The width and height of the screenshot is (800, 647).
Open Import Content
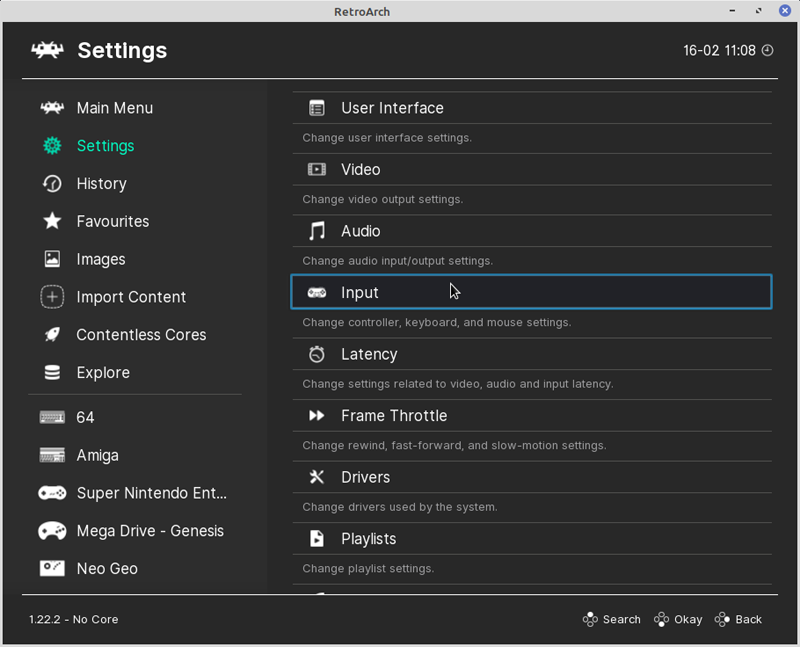pos(131,297)
